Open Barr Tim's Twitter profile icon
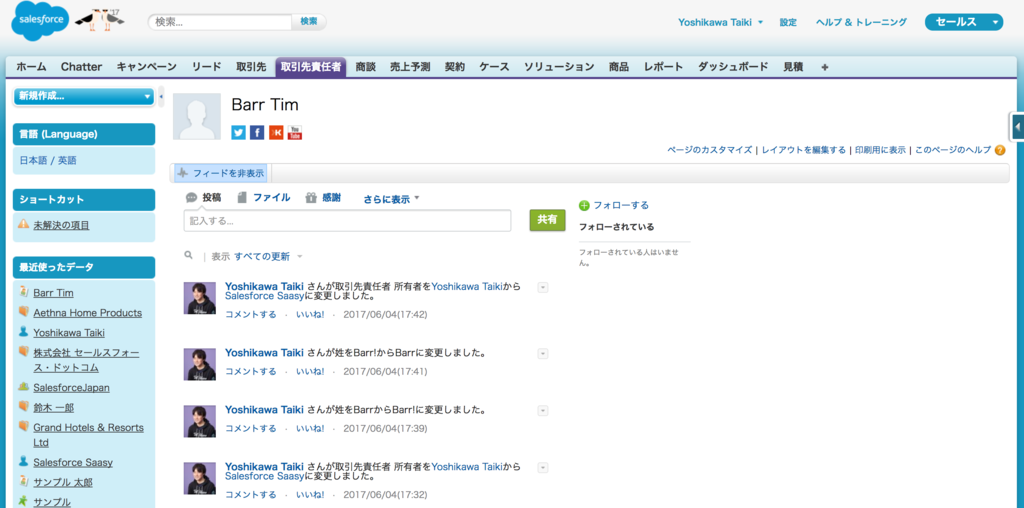The height and width of the screenshot is (508, 1024). (x=238, y=133)
